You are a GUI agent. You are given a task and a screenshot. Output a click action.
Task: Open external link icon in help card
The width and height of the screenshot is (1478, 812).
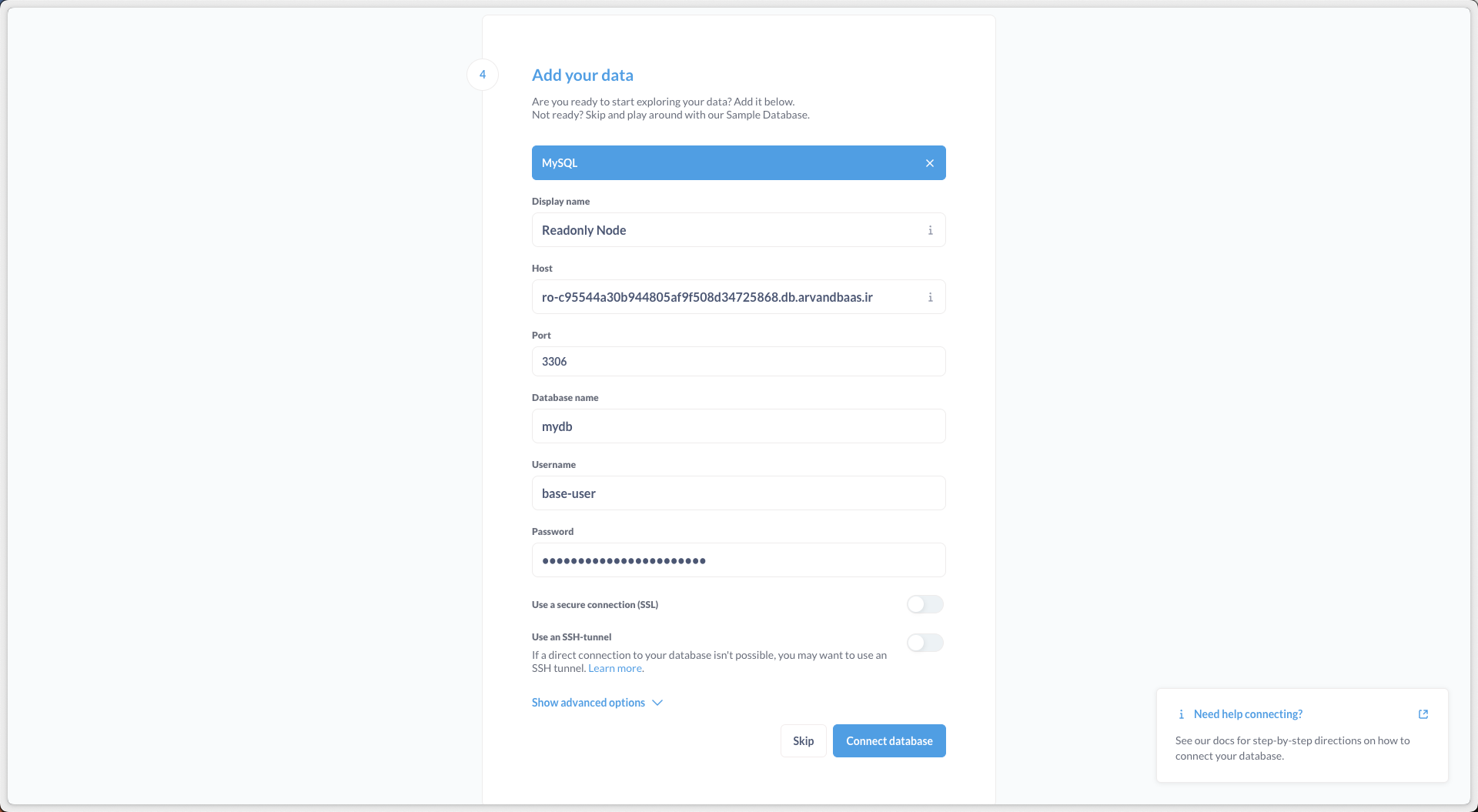[x=1423, y=714]
